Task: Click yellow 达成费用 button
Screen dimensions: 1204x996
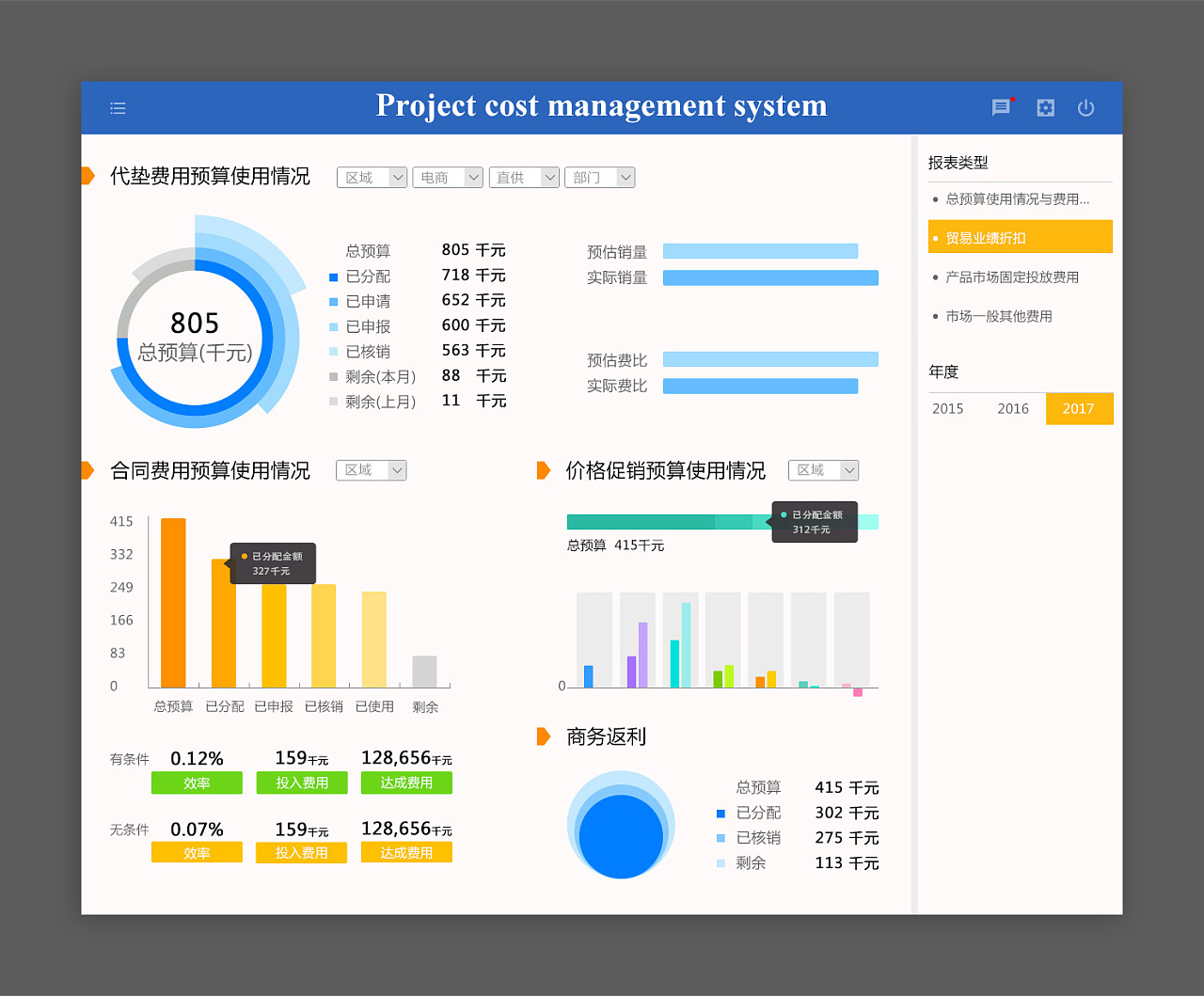Action: click(406, 852)
